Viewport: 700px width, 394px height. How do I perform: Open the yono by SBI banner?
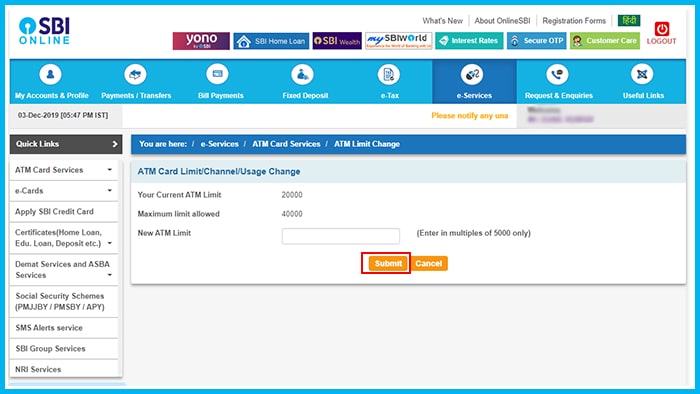point(201,41)
